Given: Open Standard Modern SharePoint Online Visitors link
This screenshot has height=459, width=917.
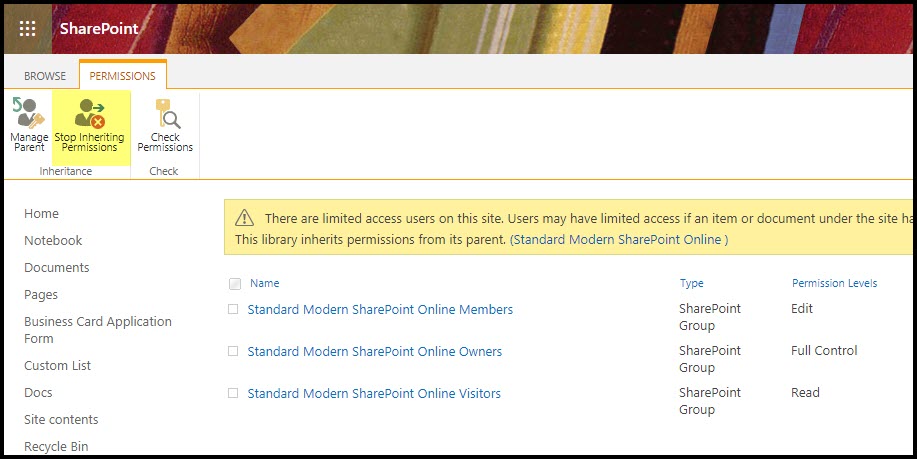Looking at the screenshot, I should (374, 394).
